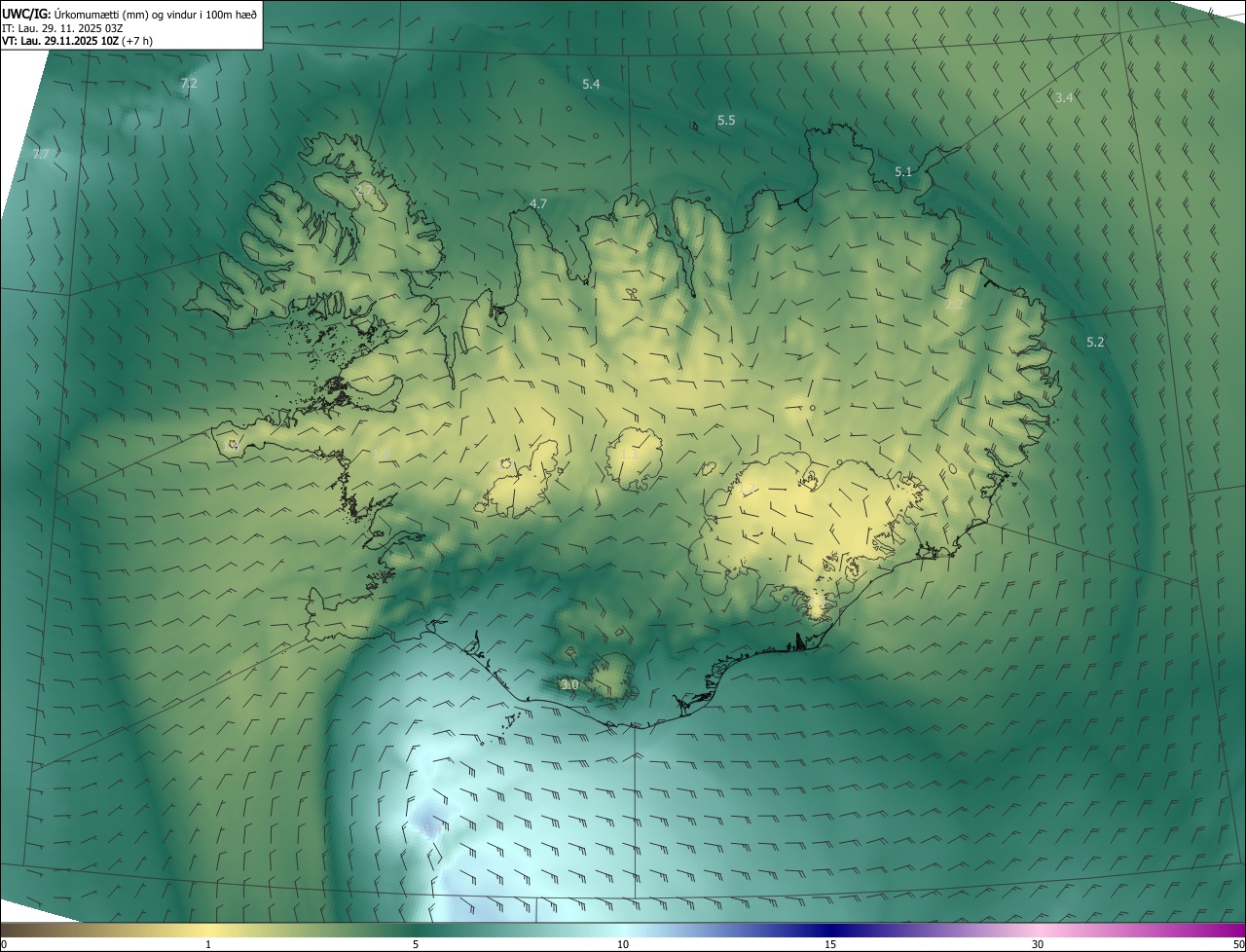The image size is (1246, 952).
Task: Click the 2.2 value label on the map
Action: click(954, 305)
